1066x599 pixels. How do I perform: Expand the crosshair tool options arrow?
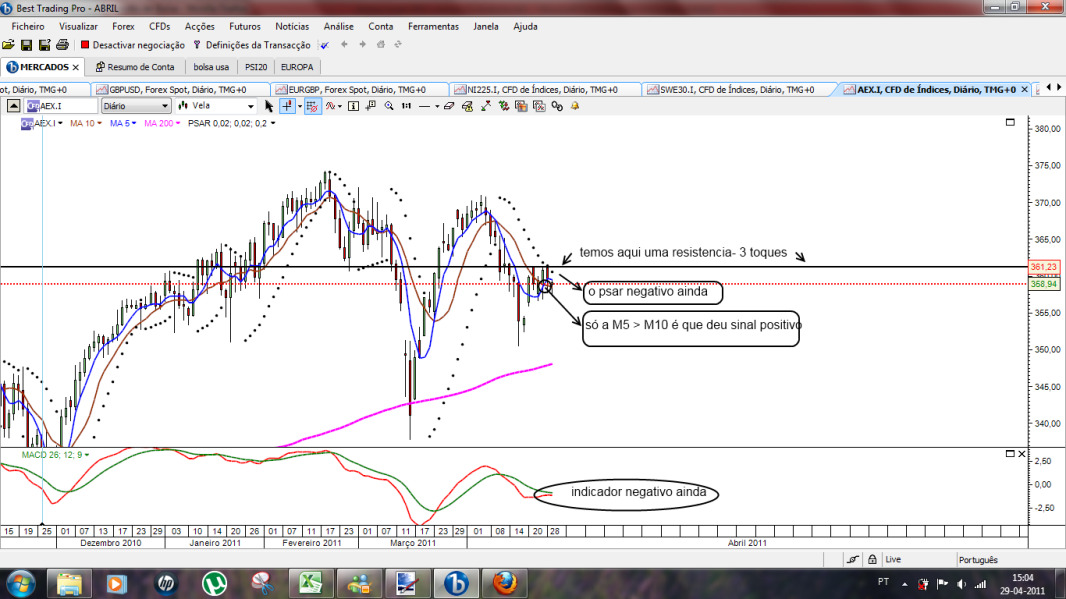pos(300,106)
